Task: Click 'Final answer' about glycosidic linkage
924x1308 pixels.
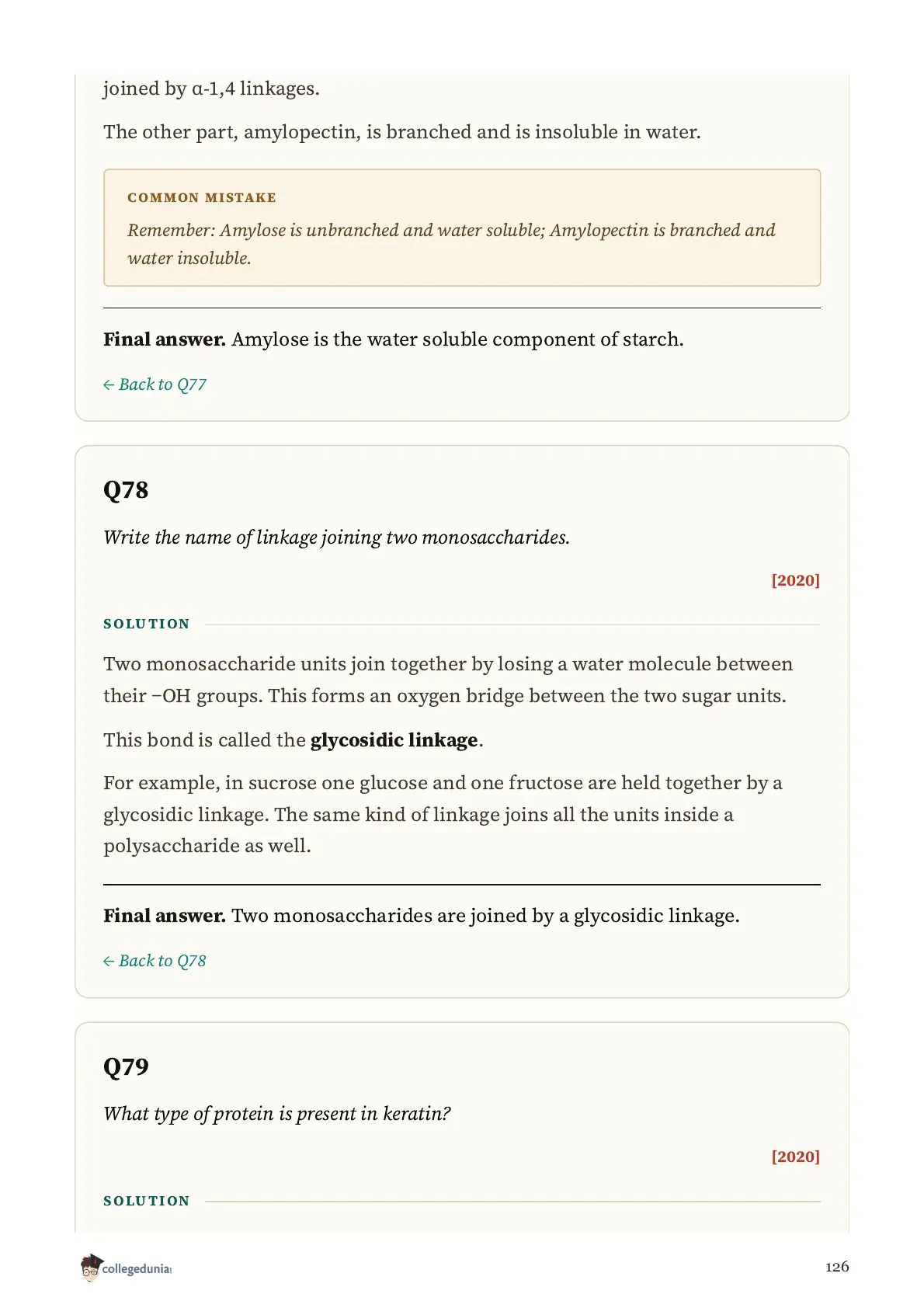Action: click(422, 916)
